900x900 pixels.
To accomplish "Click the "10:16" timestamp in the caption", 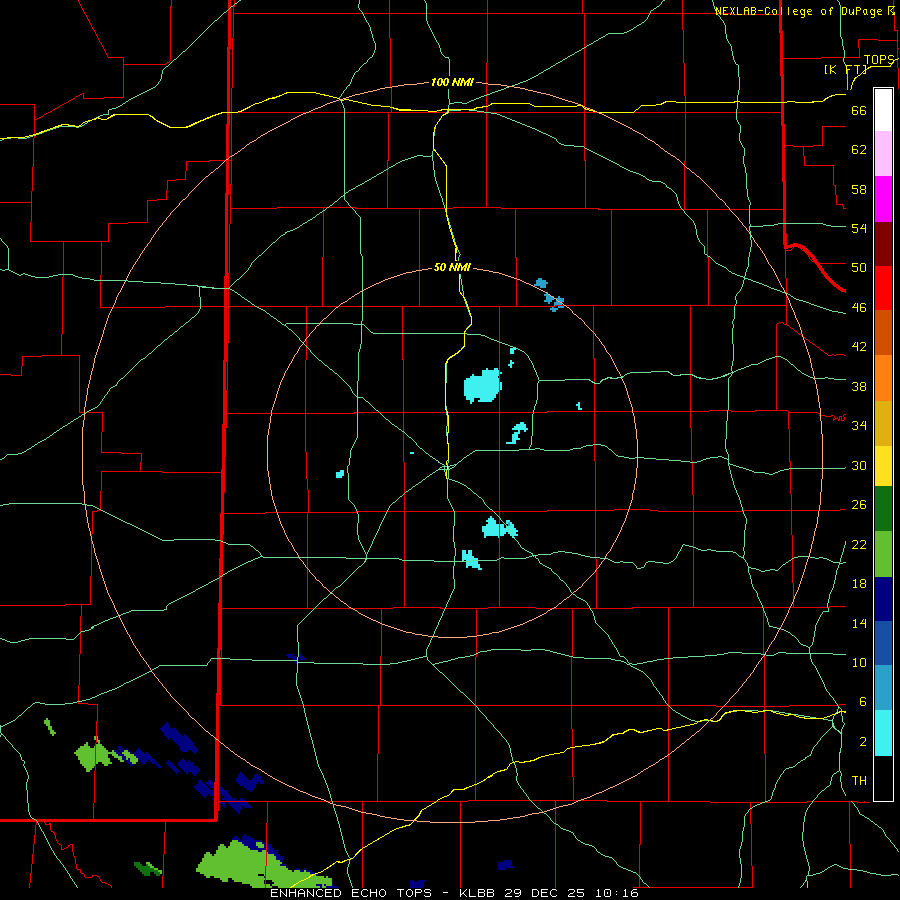I will (x=617, y=893).
